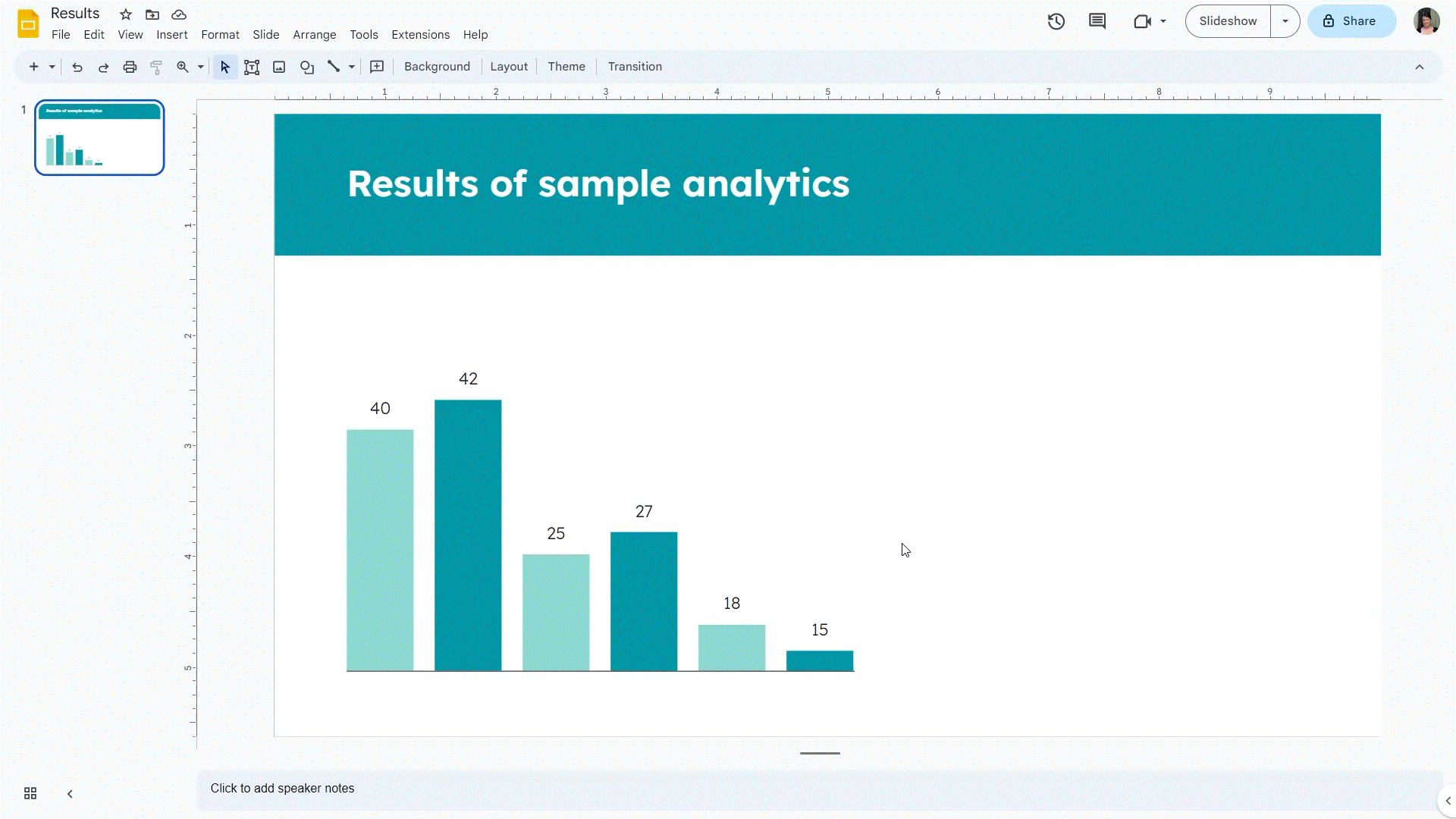This screenshot has height=819, width=1456.
Task: Click the Comment icon in top bar
Action: [1097, 21]
